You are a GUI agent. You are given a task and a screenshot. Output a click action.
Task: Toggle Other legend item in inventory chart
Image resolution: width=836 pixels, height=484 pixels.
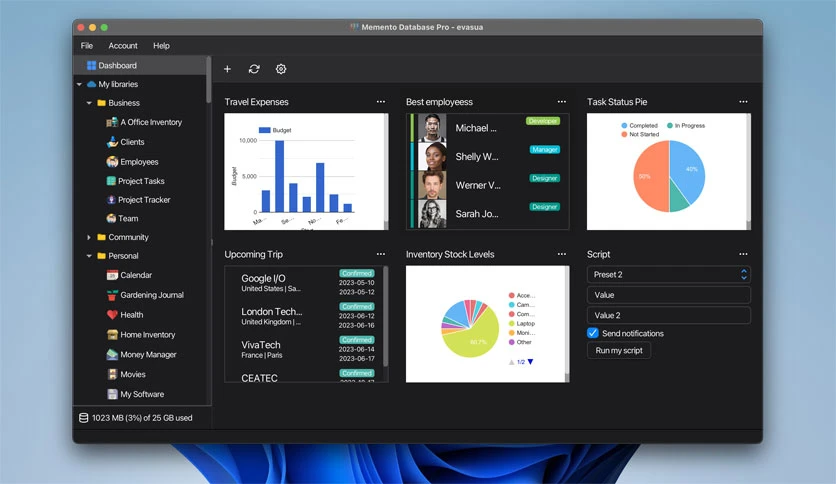tap(520, 342)
